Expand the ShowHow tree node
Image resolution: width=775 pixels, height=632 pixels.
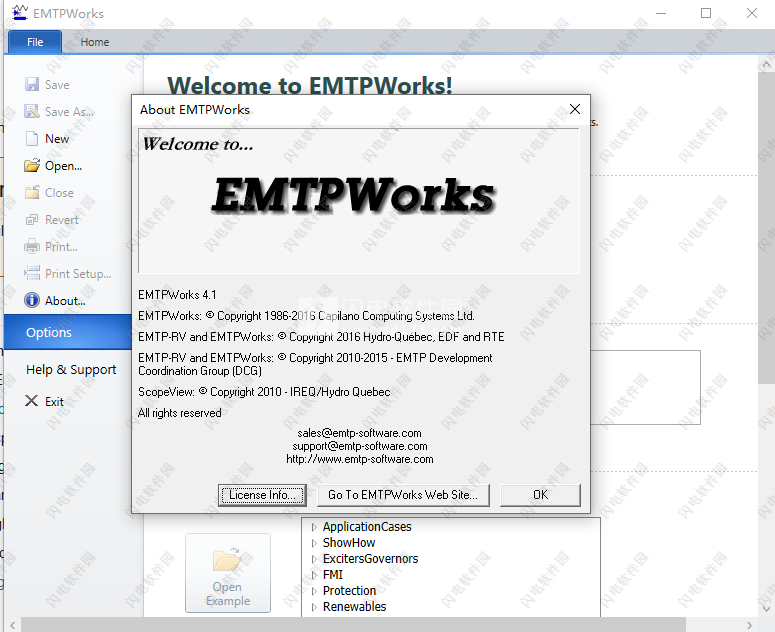click(314, 543)
